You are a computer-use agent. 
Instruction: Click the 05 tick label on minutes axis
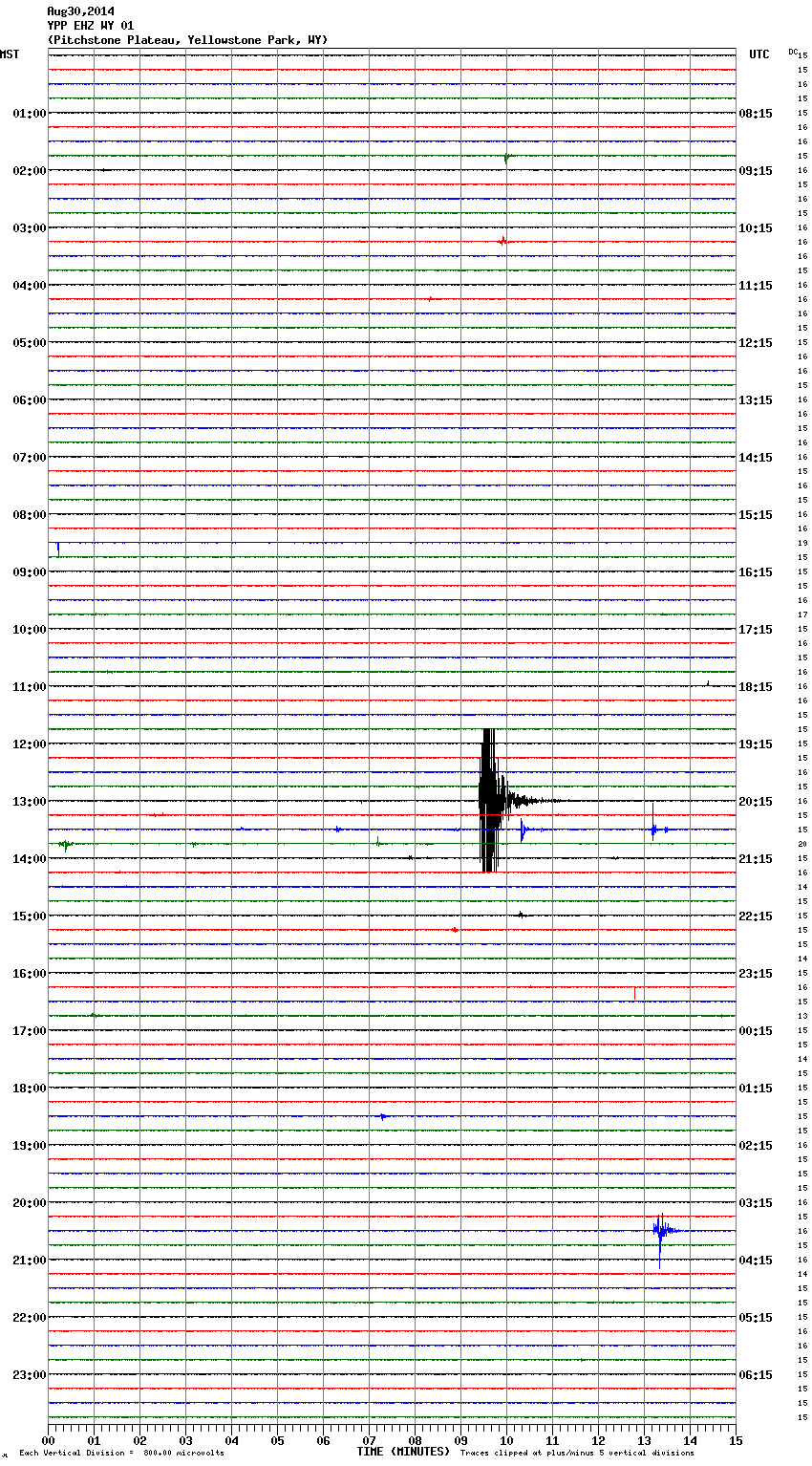point(277,1440)
